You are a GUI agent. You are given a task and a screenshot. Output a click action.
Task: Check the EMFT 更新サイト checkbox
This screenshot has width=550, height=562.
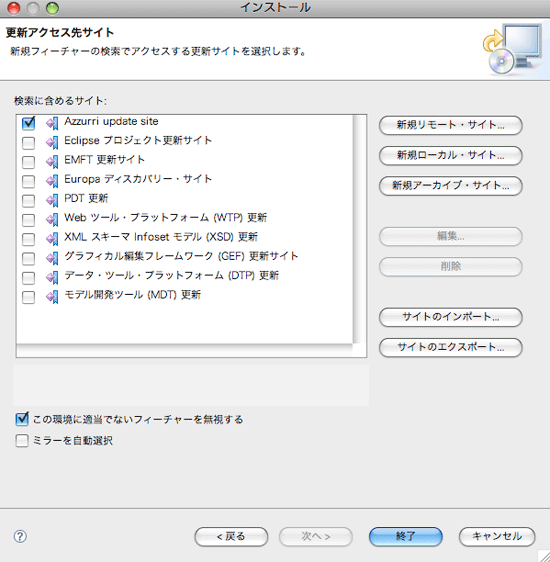click(x=28, y=162)
